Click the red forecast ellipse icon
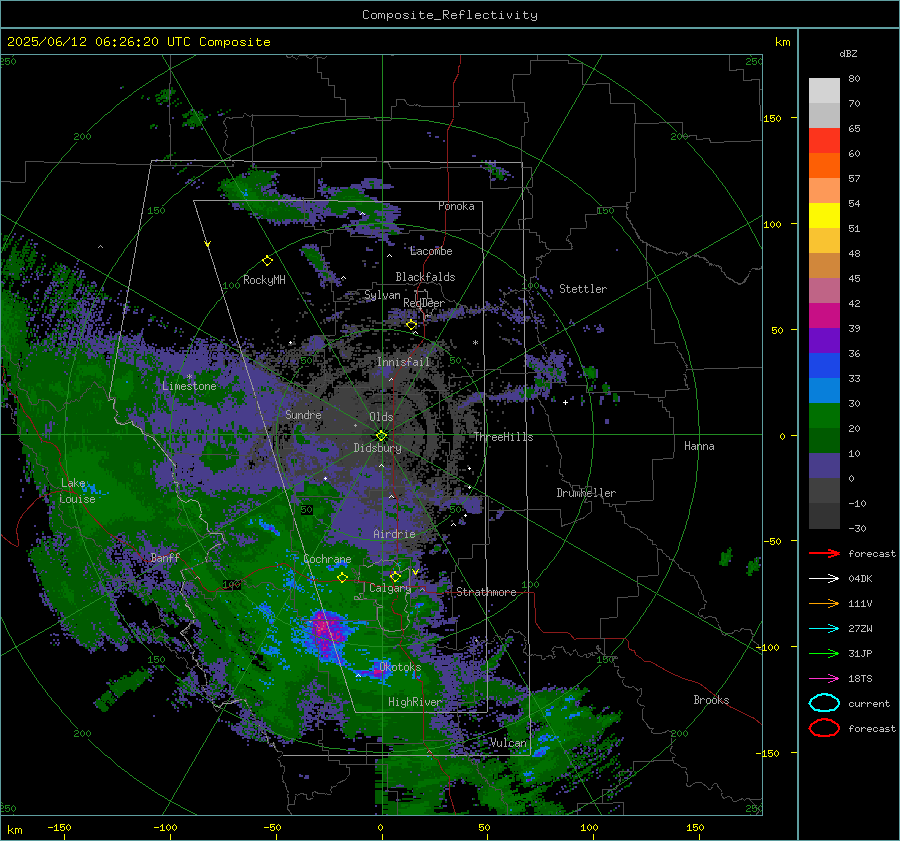Image resolution: width=900 pixels, height=841 pixels. tap(824, 728)
